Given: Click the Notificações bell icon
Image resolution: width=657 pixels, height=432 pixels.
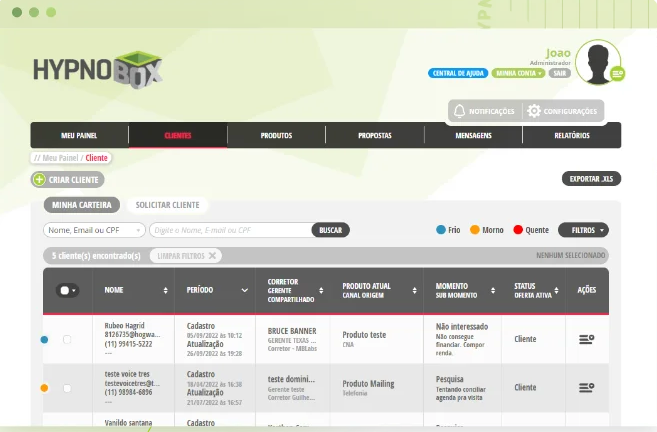Looking at the screenshot, I should [460, 111].
